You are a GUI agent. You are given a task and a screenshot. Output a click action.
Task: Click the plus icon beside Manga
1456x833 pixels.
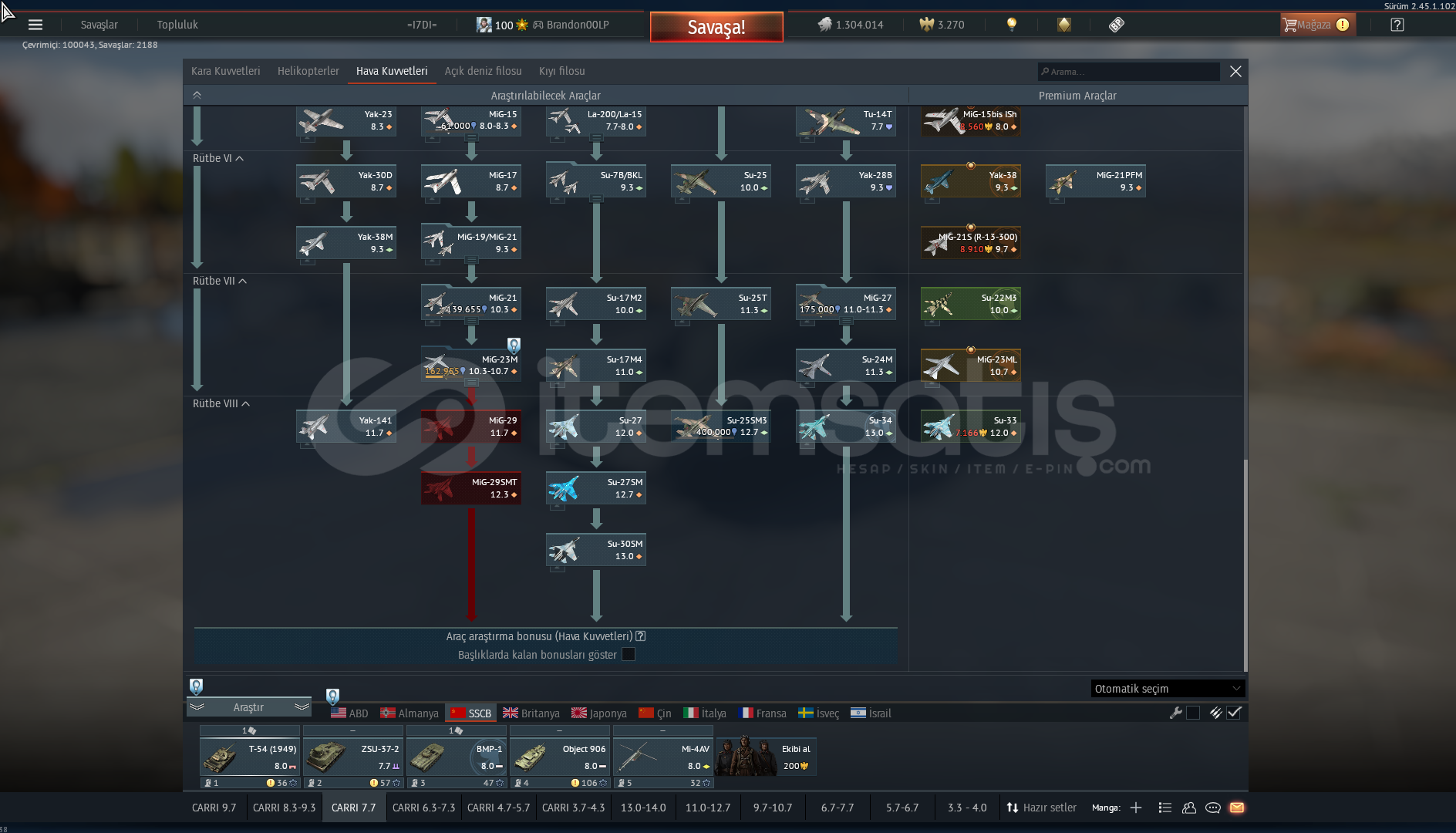point(1136,808)
